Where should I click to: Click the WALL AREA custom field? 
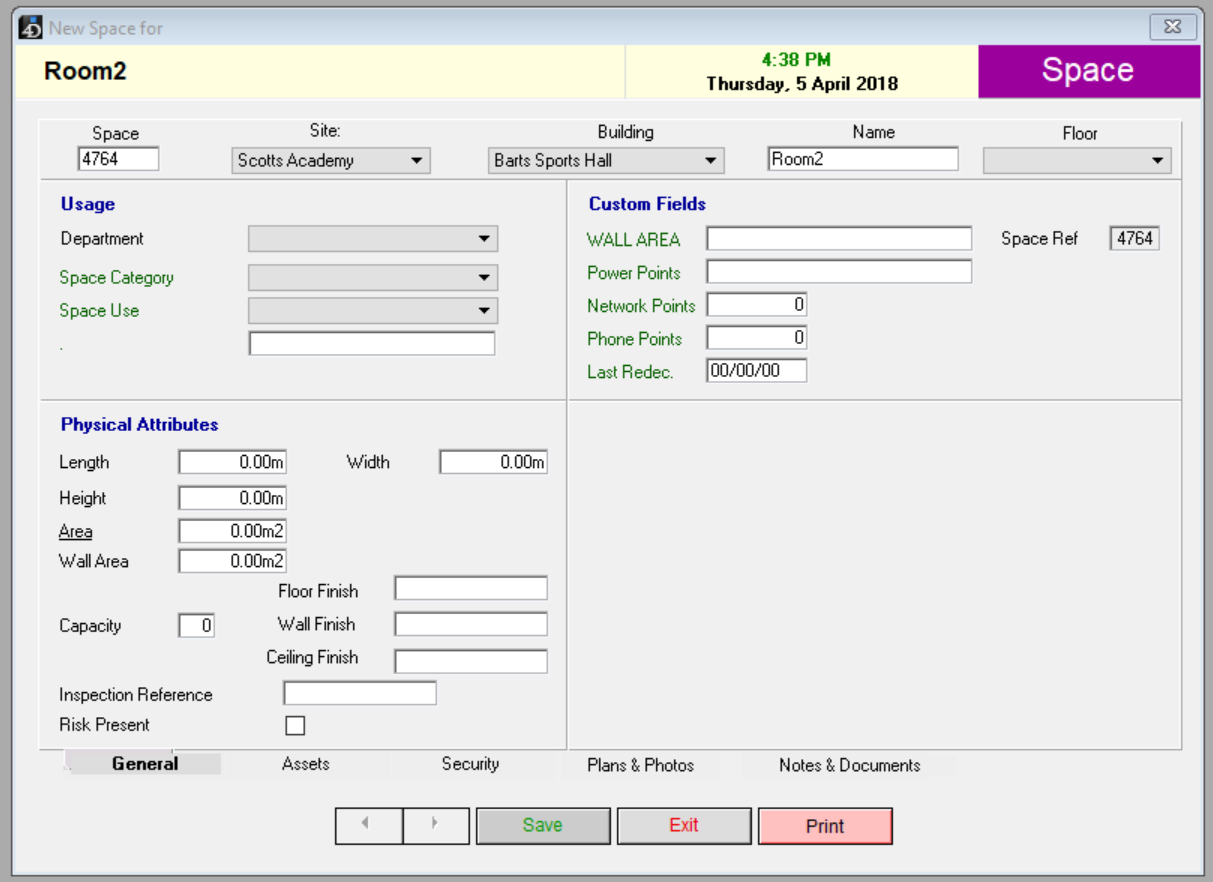pos(839,239)
